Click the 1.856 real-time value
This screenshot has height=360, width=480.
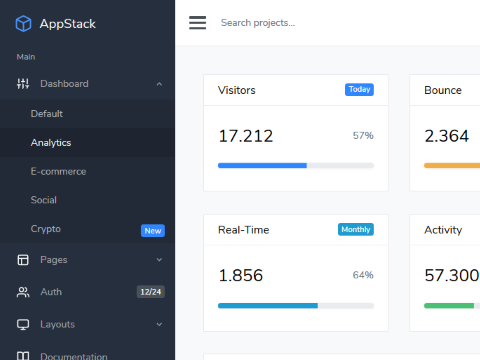click(241, 275)
